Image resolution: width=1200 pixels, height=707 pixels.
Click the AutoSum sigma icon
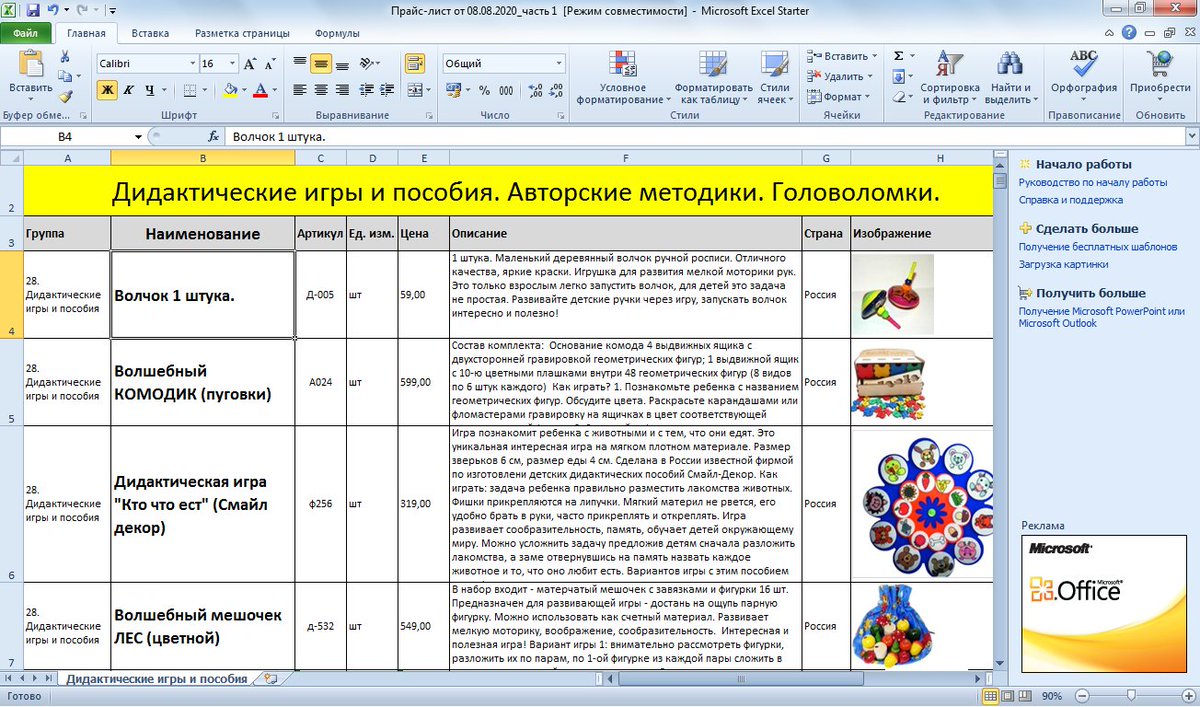pyautogui.click(x=898, y=56)
